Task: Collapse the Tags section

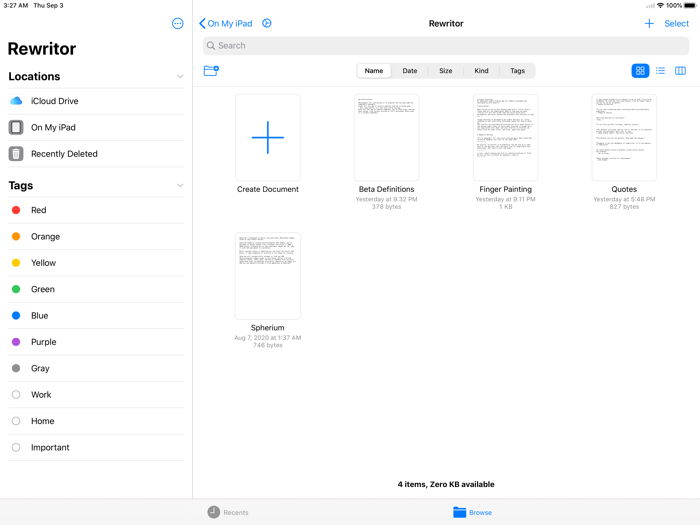Action: 180,185
